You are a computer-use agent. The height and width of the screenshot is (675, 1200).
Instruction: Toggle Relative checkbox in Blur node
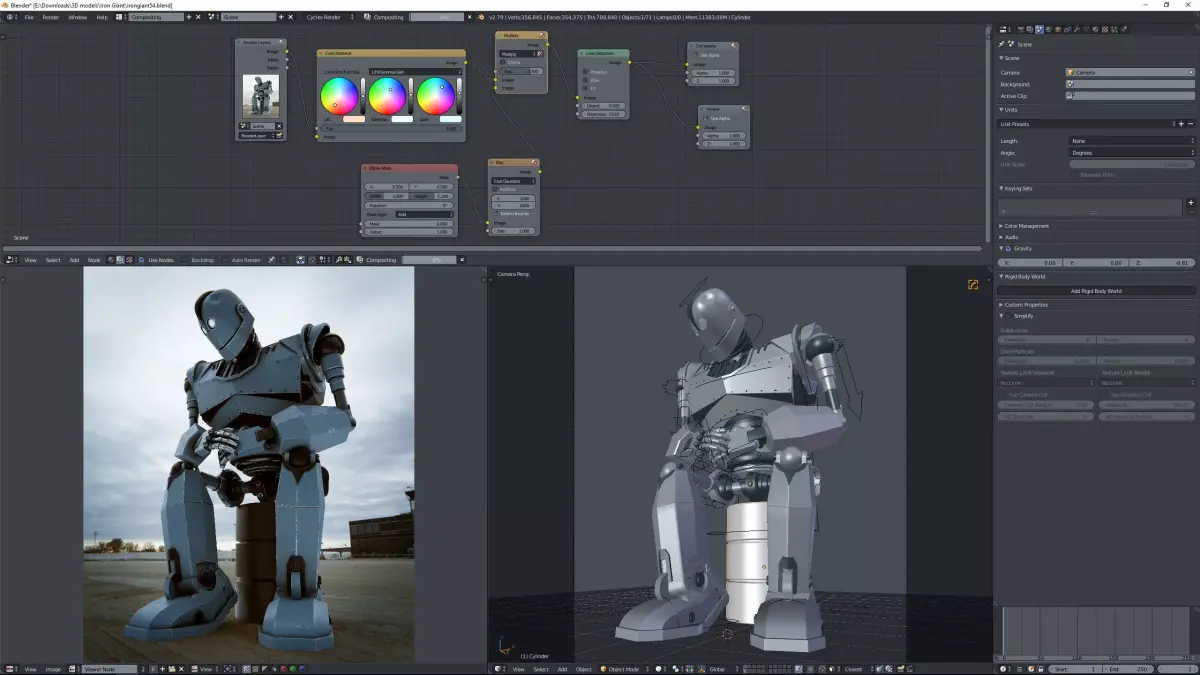point(495,189)
